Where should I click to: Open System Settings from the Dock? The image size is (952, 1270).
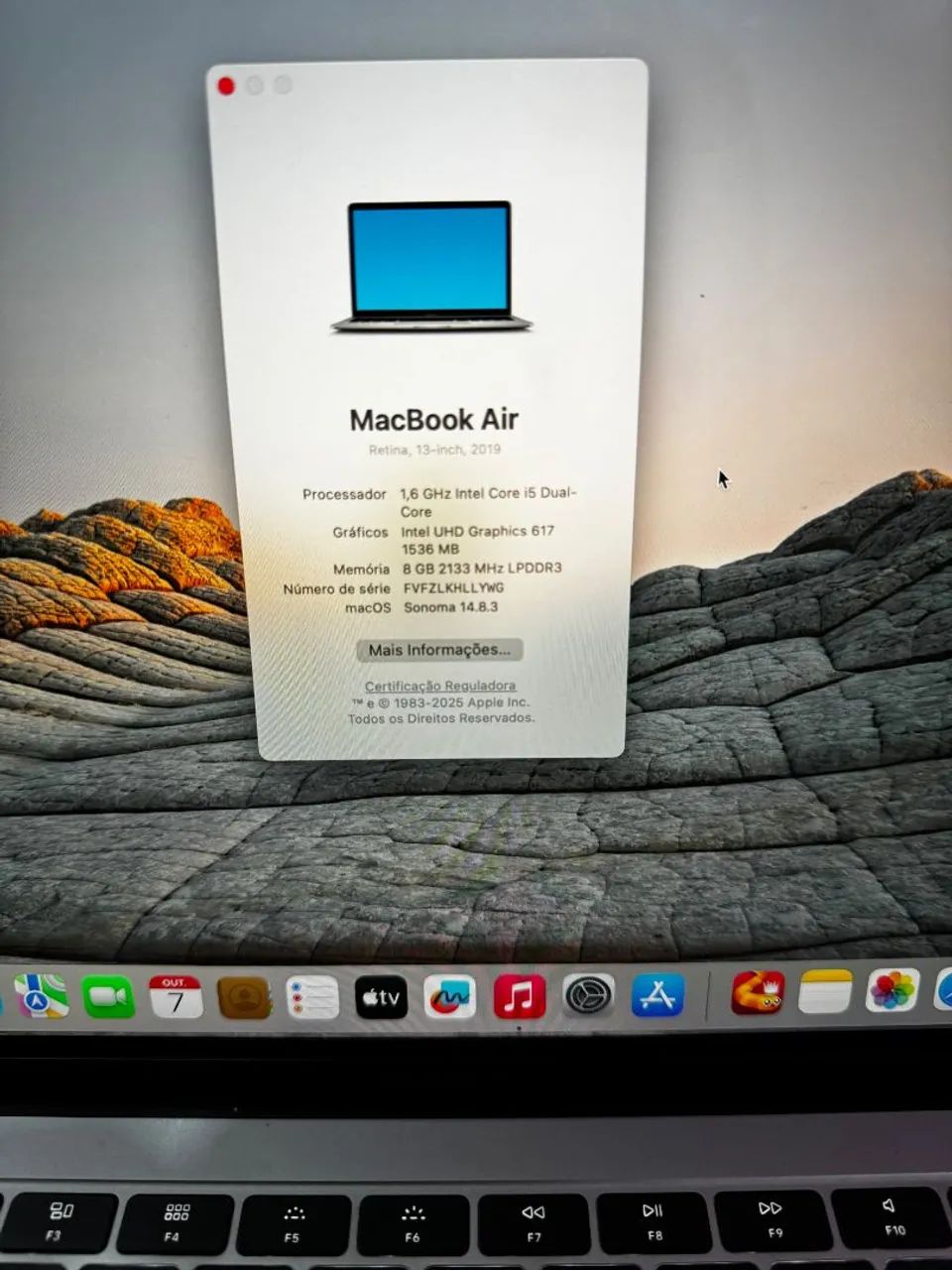[x=589, y=995]
